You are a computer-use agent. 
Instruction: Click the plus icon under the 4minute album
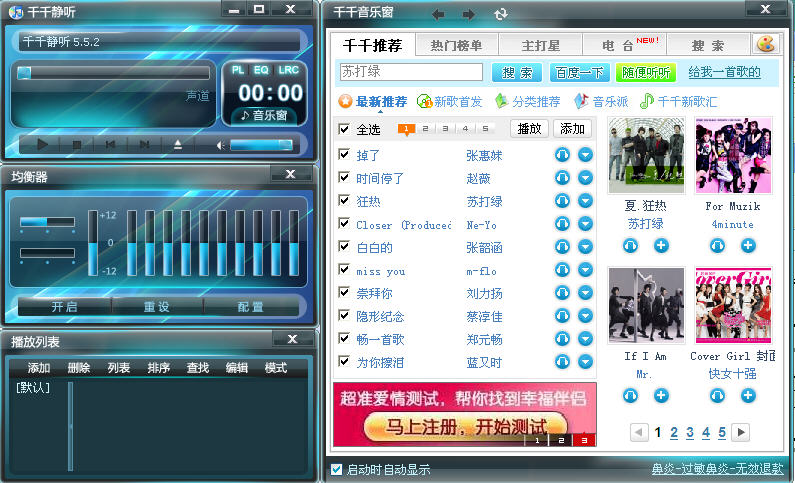(748, 246)
